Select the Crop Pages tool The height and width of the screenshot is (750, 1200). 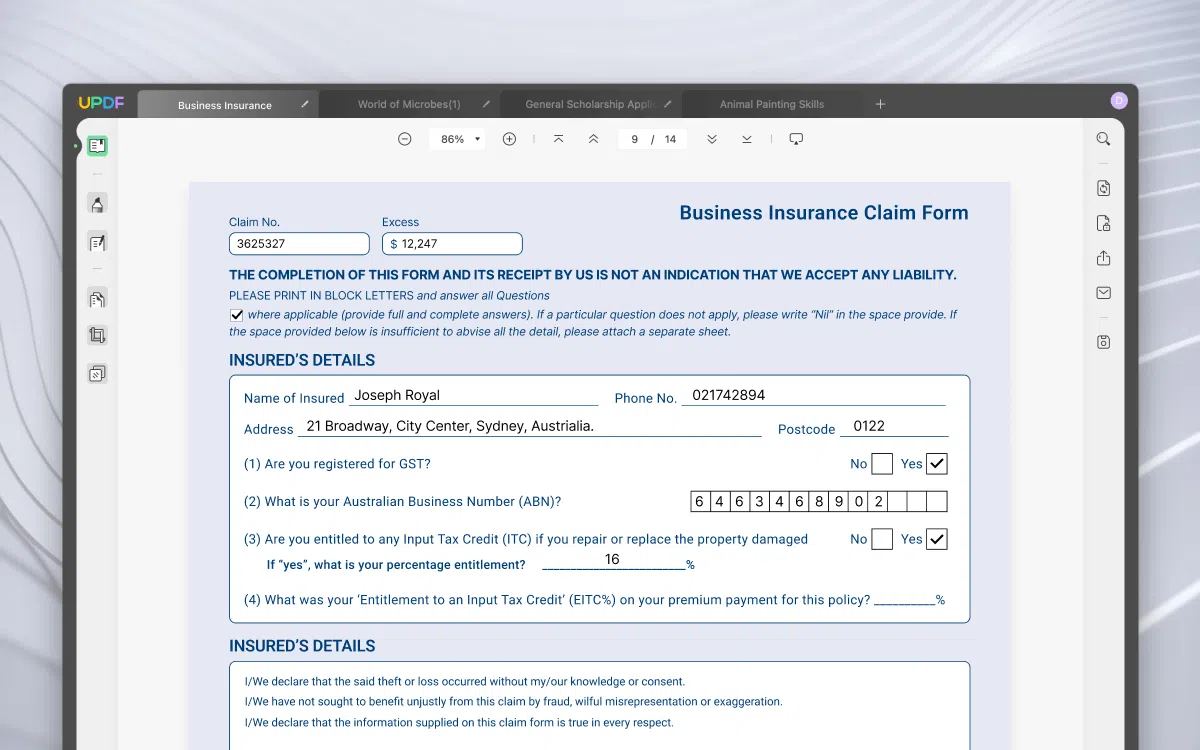point(97,335)
